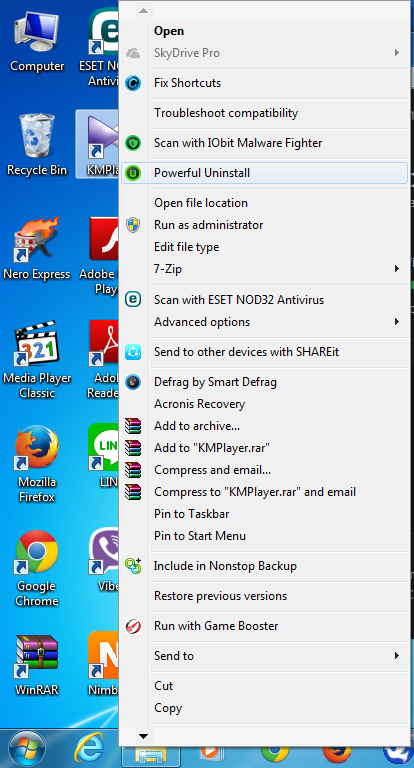Click the ESET NOD32 scan icon
This screenshot has width=414, height=768.
[133, 299]
